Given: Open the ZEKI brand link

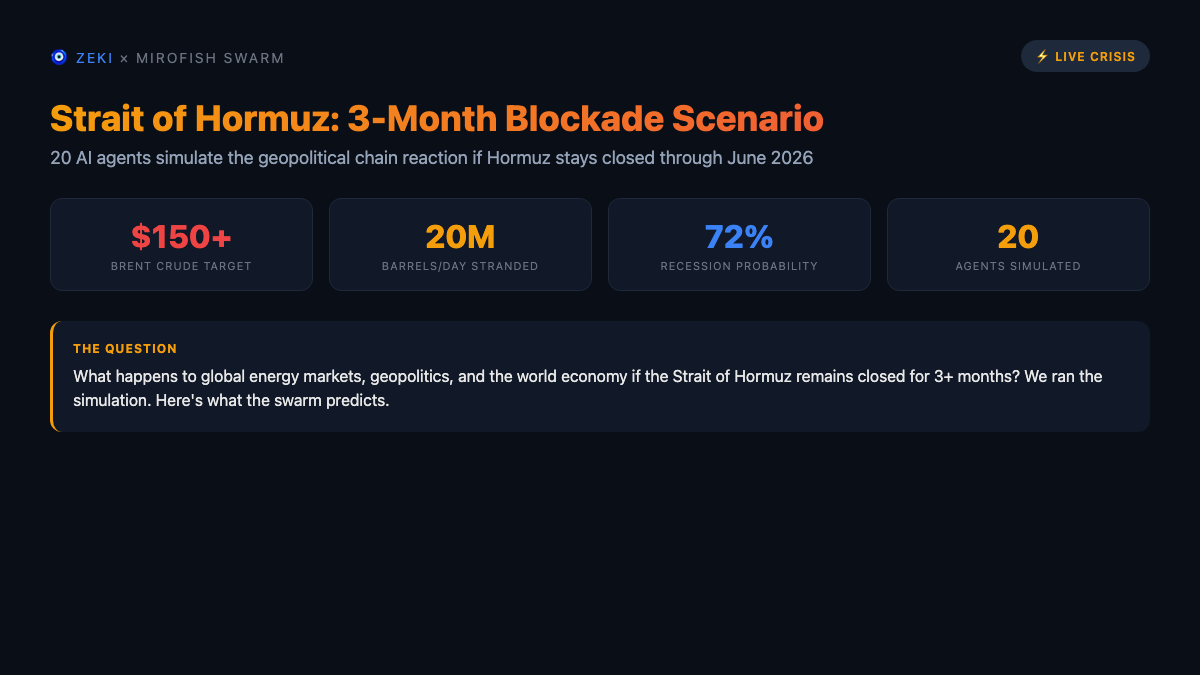Looking at the screenshot, I should point(95,58).
